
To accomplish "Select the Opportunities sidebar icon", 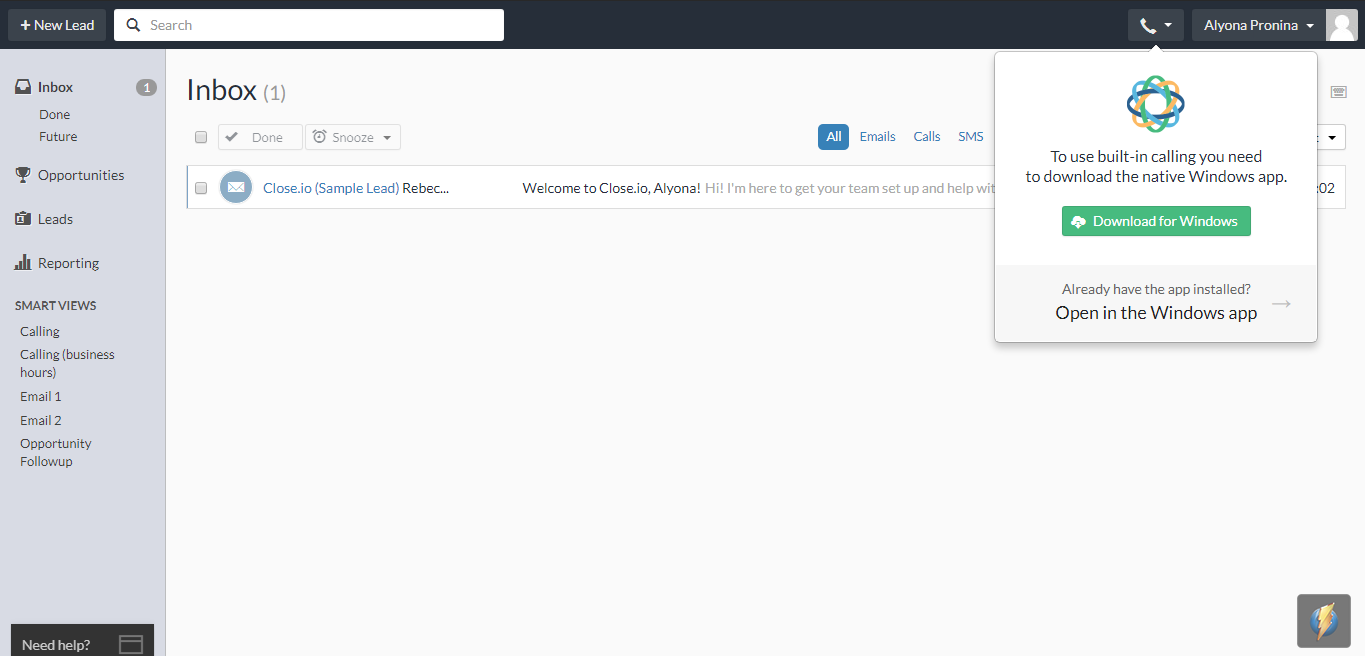I will tap(21, 174).
